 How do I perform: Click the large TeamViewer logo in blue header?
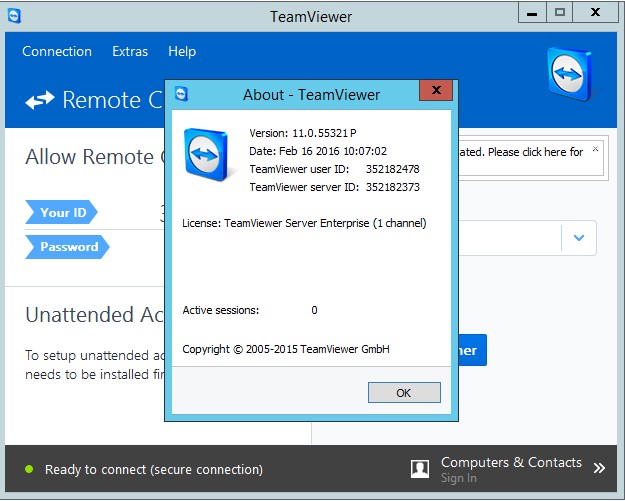(x=569, y=74)
